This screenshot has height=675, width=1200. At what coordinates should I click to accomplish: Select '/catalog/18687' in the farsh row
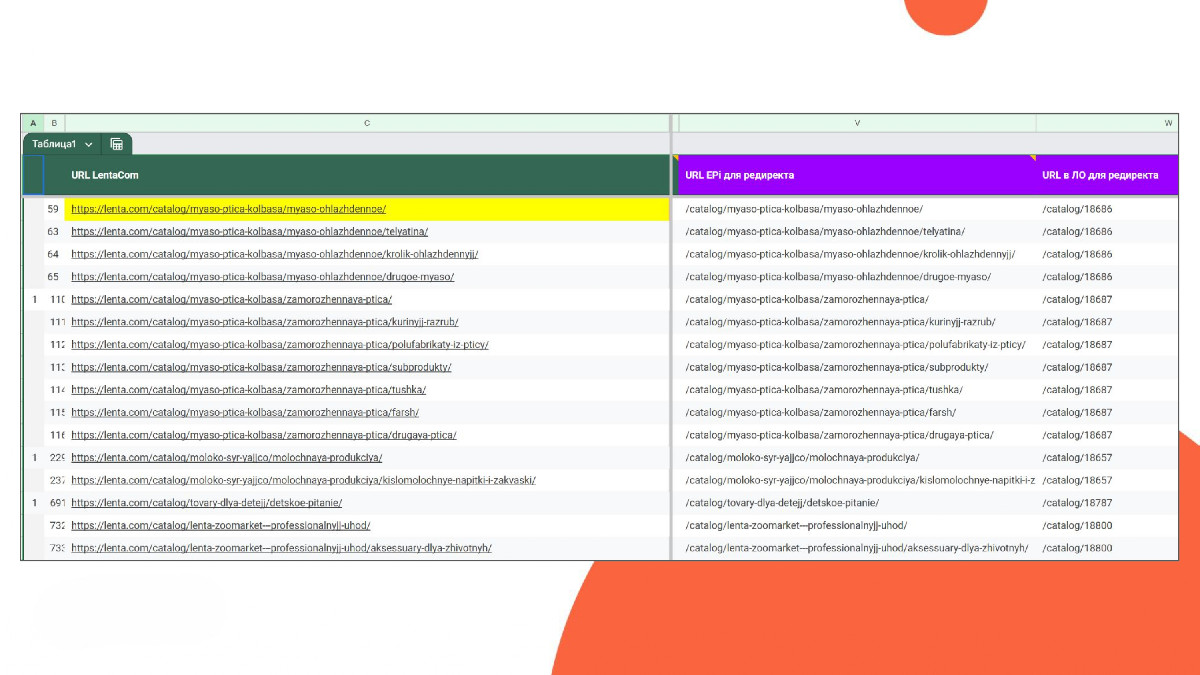(x=1107, y=412)
